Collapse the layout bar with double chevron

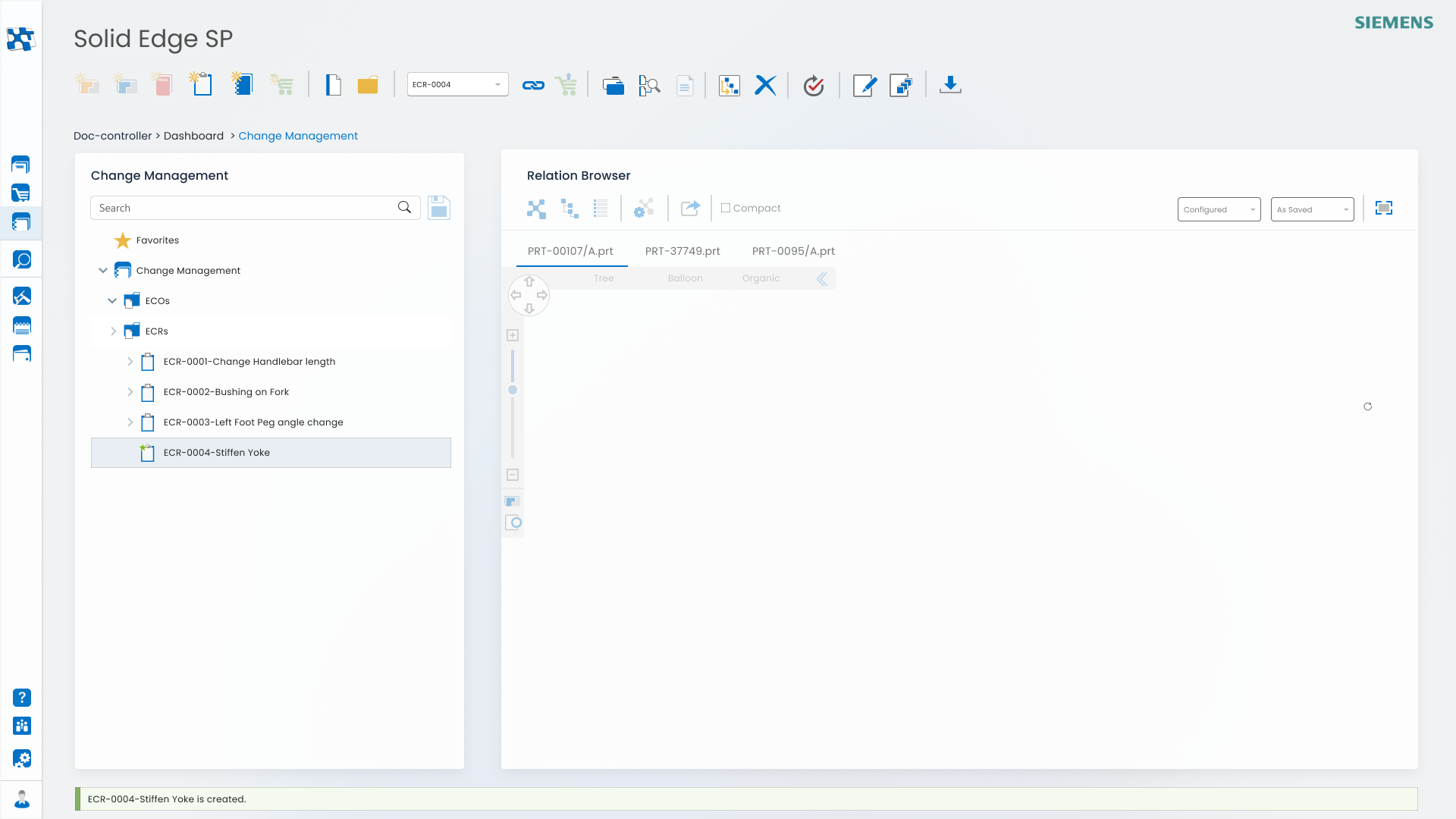pos(822,279)
